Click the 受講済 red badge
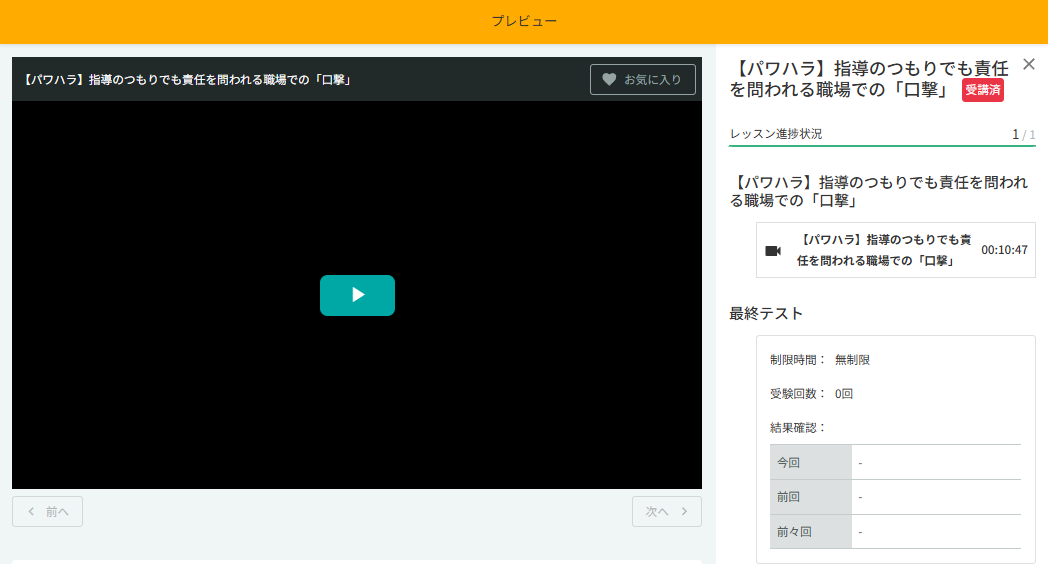This screenshot has height=564, width=1048. pyautogui.click(x=982, y=90)
